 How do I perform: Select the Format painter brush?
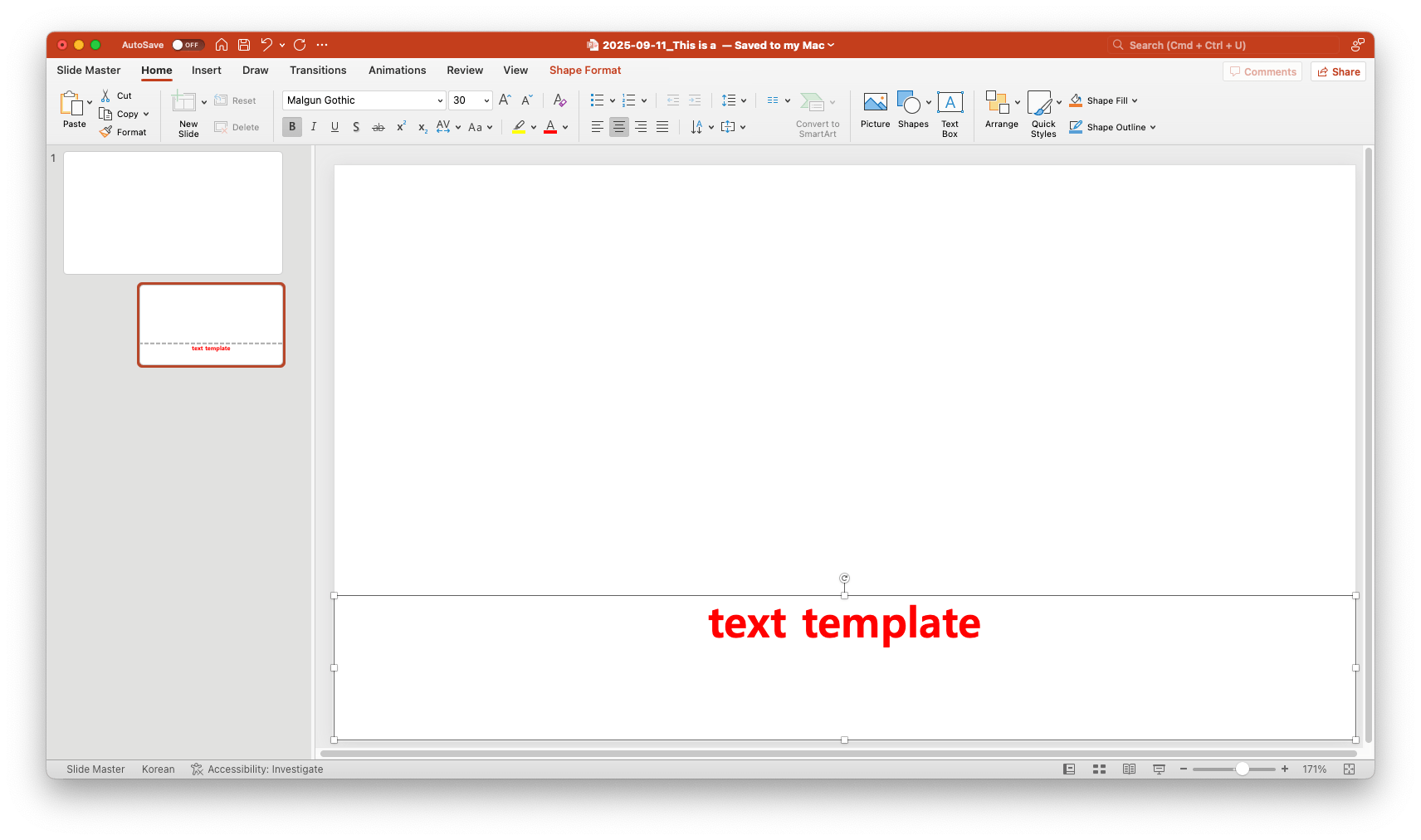tap(106, 132)
